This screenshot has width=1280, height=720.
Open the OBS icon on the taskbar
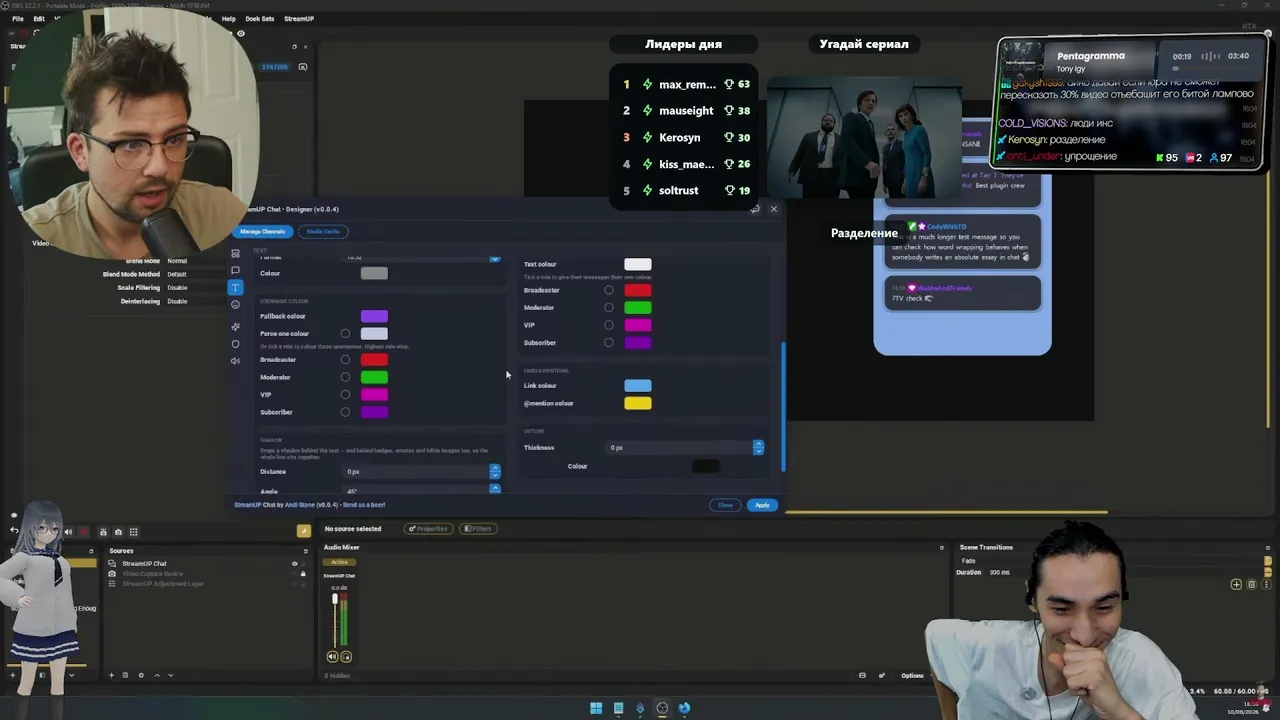click(662, 708)
